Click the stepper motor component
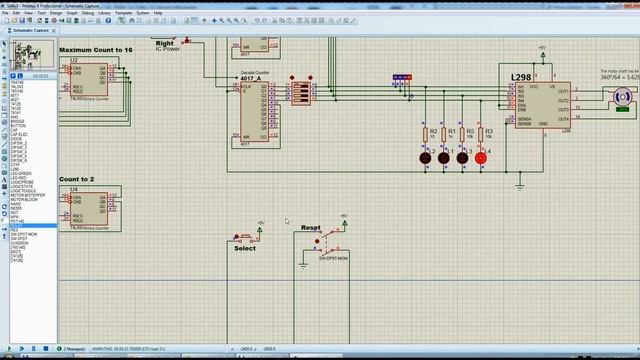Image resolution: width=640 pixels, height=360 pixels. (x=622, y=97)
